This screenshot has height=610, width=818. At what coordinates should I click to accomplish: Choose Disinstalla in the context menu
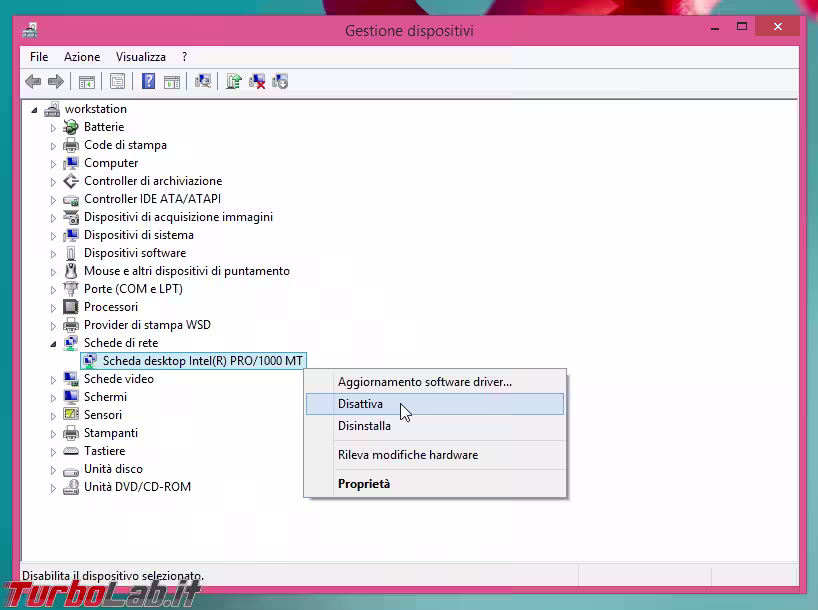coord(435,426)
